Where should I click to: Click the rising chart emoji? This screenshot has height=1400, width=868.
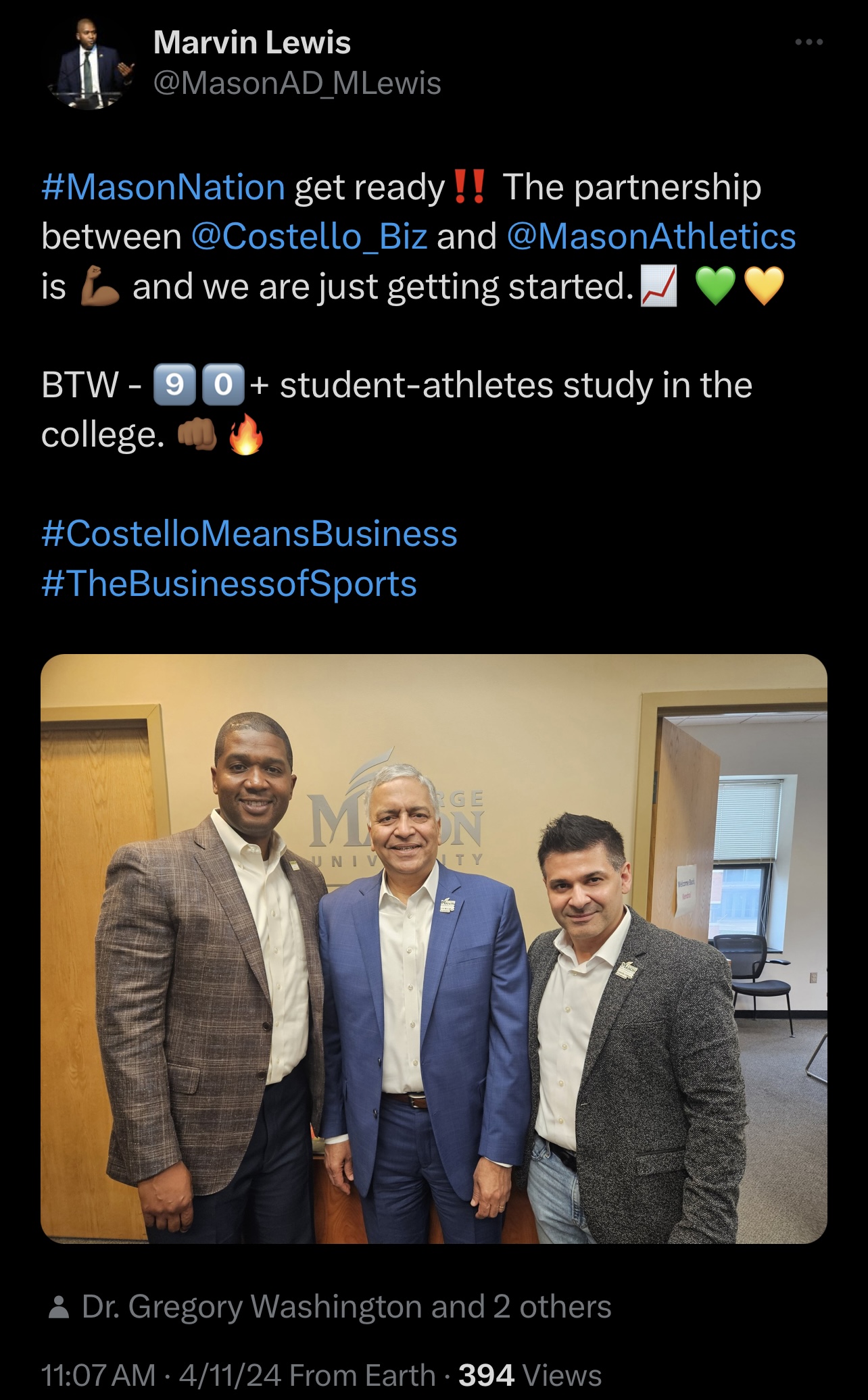[659, 286]
